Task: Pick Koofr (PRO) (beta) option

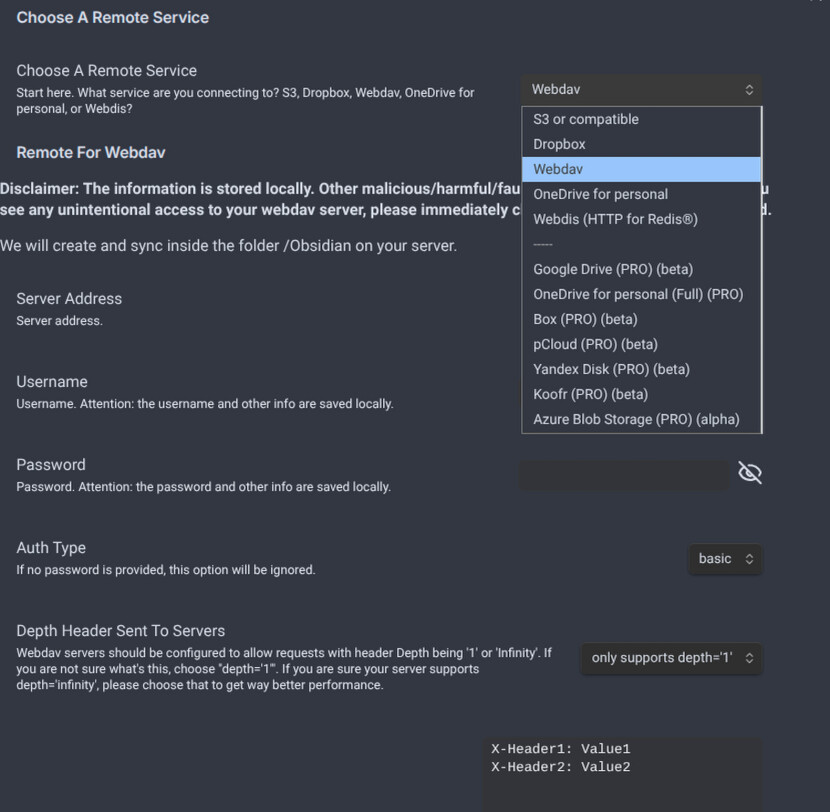Action: pyautogui.click(x=590, y=394)
